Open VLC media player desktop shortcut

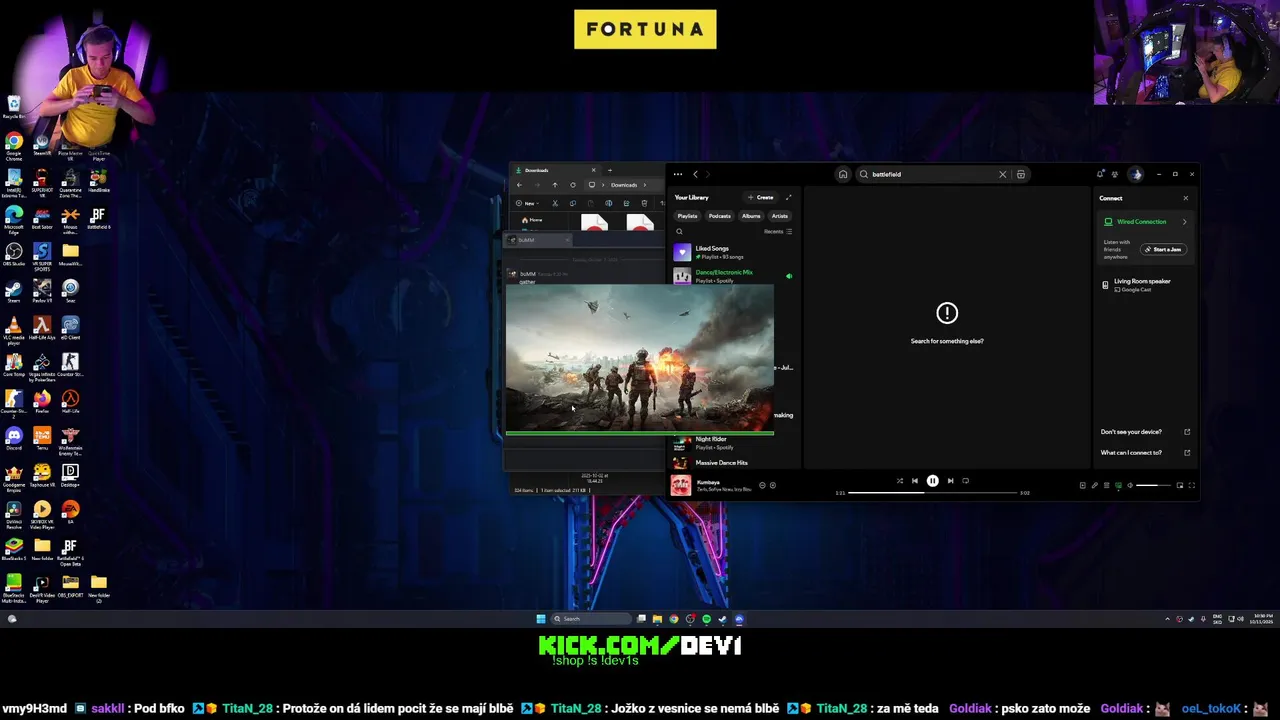click(14, 328)
